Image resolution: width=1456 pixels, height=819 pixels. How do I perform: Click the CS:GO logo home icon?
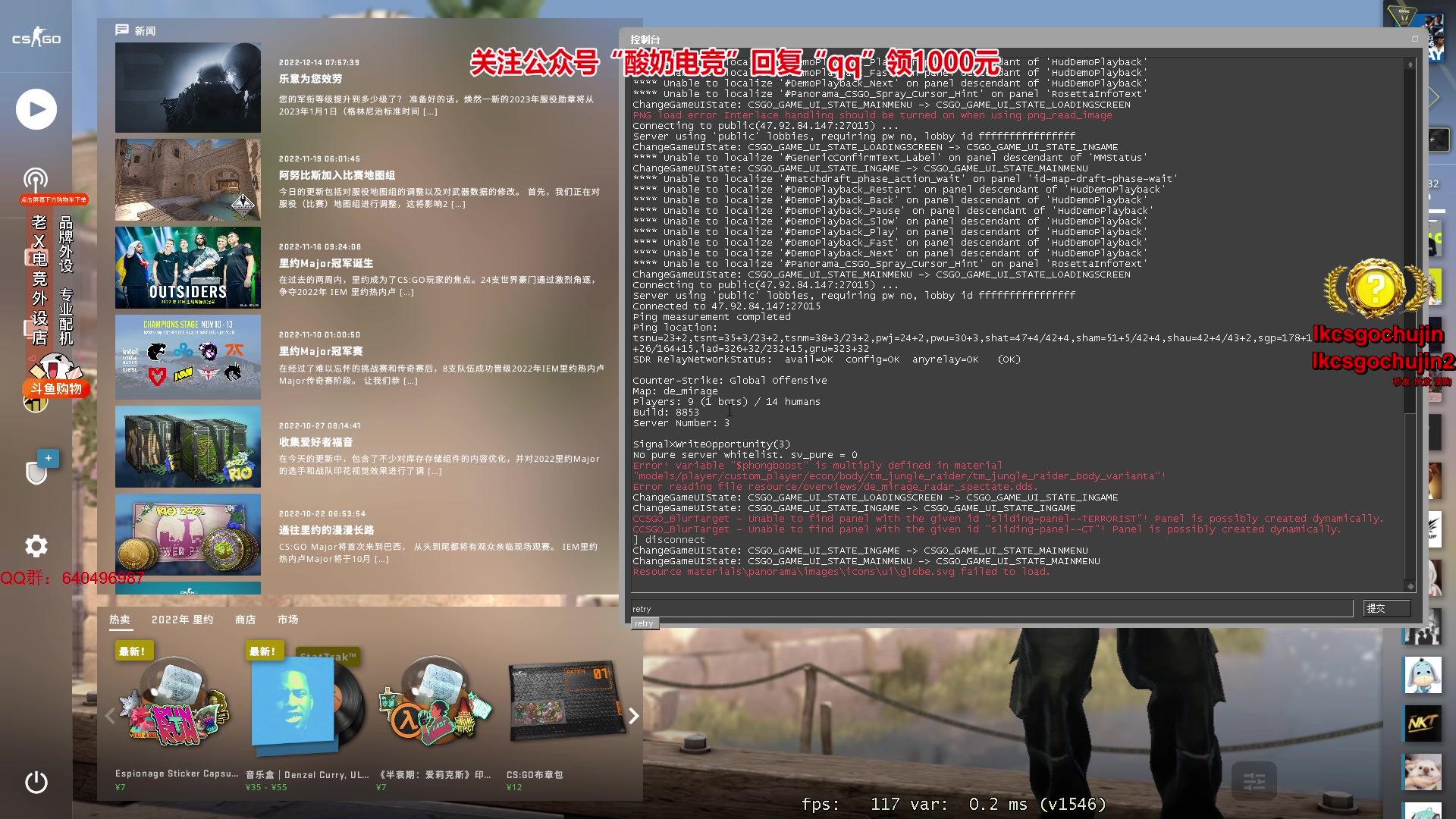tap(36, 37)
